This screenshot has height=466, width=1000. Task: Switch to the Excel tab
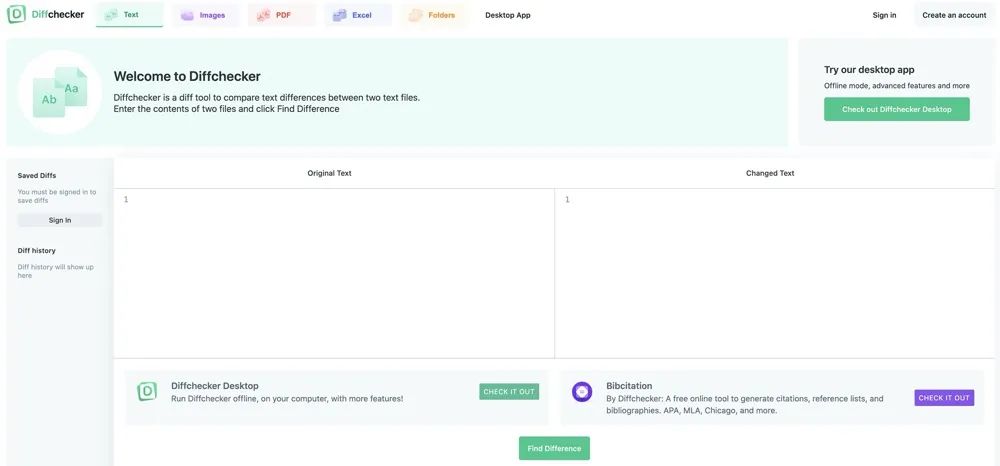click(358, 15)
